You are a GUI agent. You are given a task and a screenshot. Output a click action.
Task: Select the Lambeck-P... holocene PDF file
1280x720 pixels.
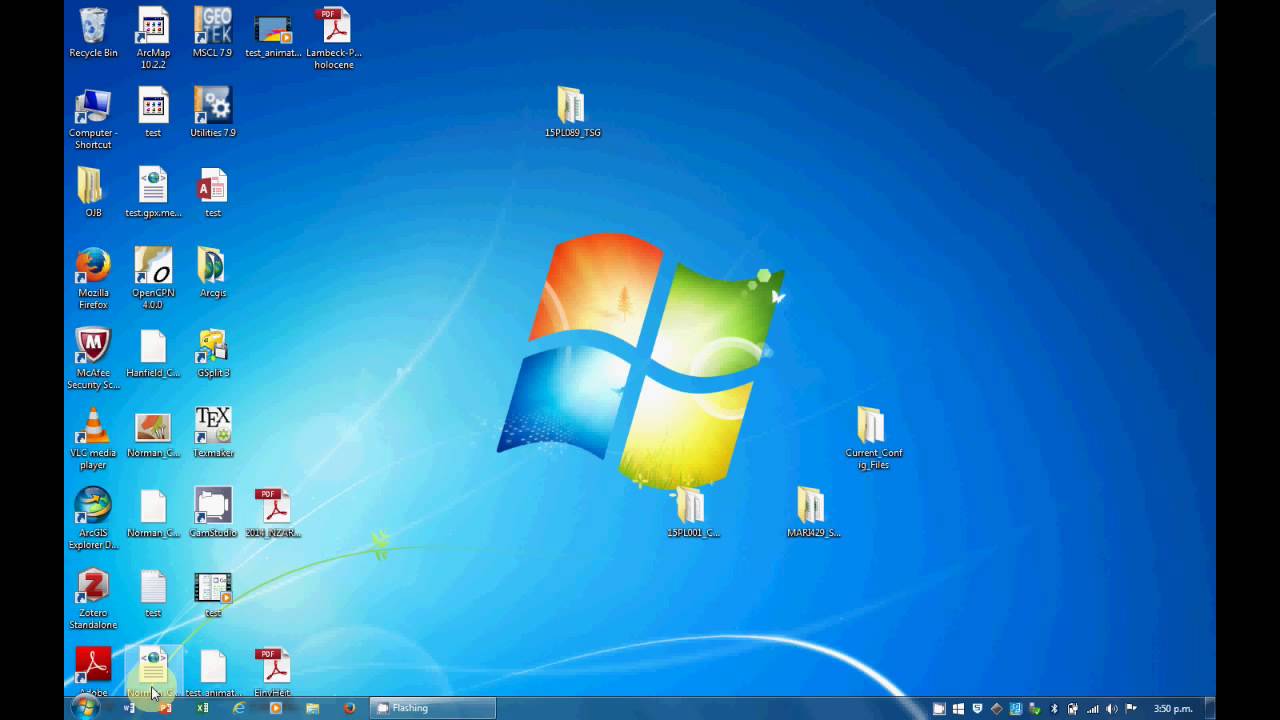(x=333, y=39)
